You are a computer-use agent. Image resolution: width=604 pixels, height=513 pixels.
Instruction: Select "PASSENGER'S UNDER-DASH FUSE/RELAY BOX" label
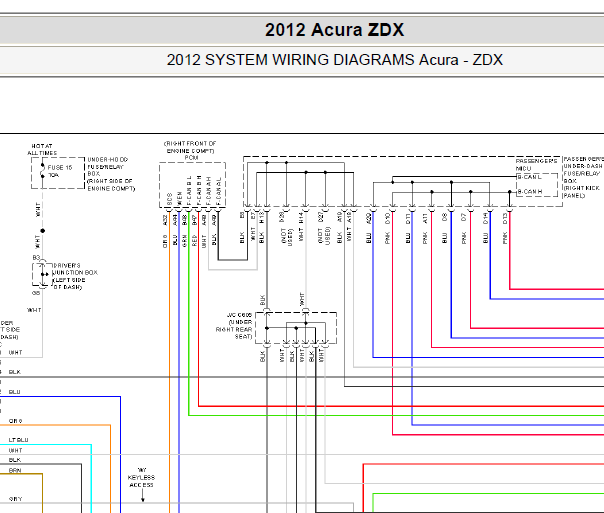[x=582, y=170]
